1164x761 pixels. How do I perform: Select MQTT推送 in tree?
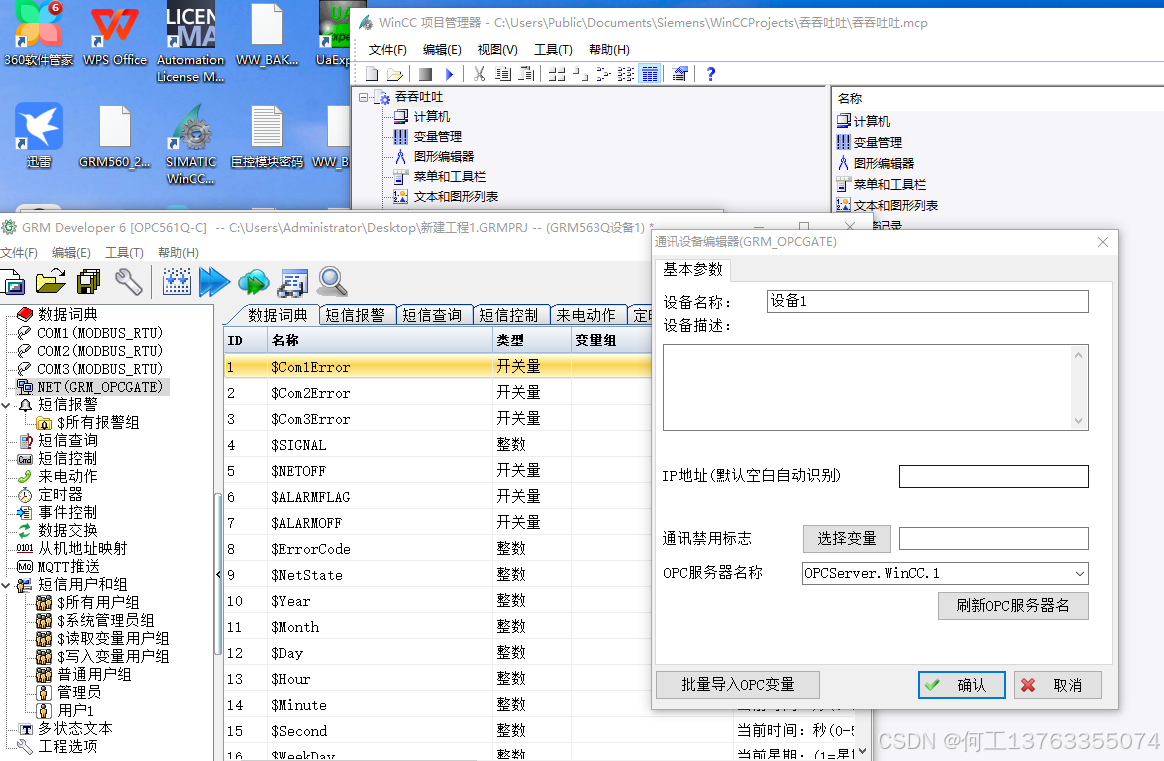[x=69, y=567]
